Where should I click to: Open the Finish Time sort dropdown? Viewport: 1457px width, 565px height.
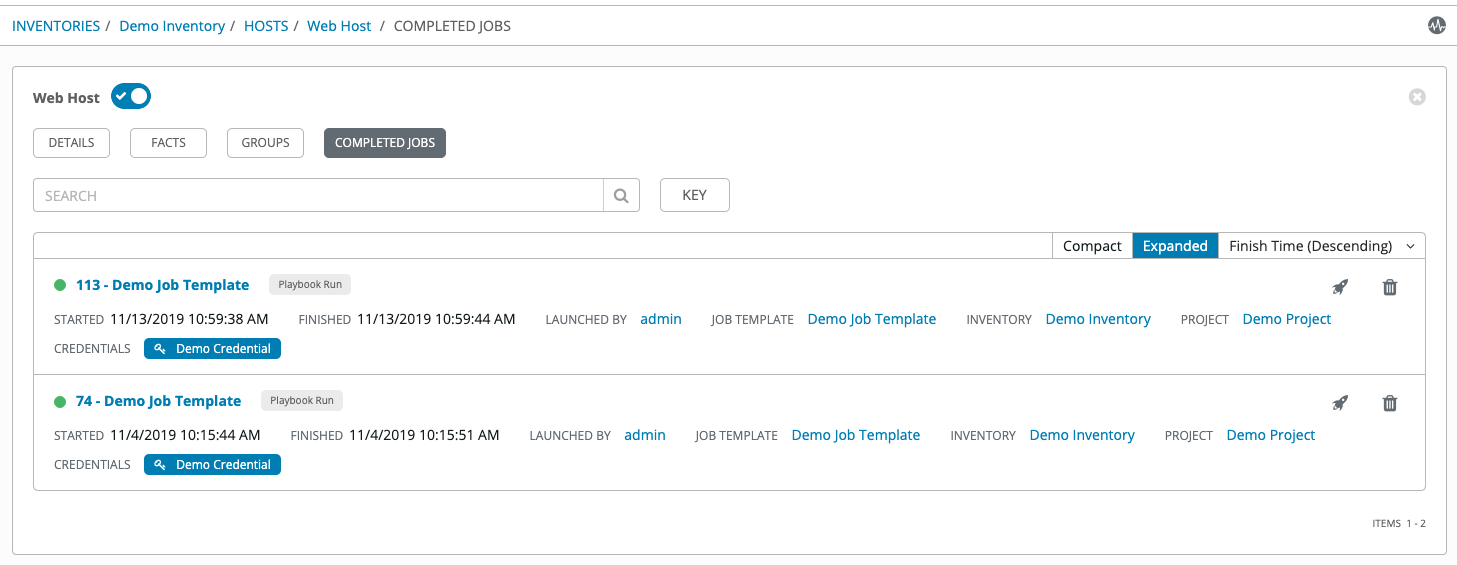coord(1321,246)
